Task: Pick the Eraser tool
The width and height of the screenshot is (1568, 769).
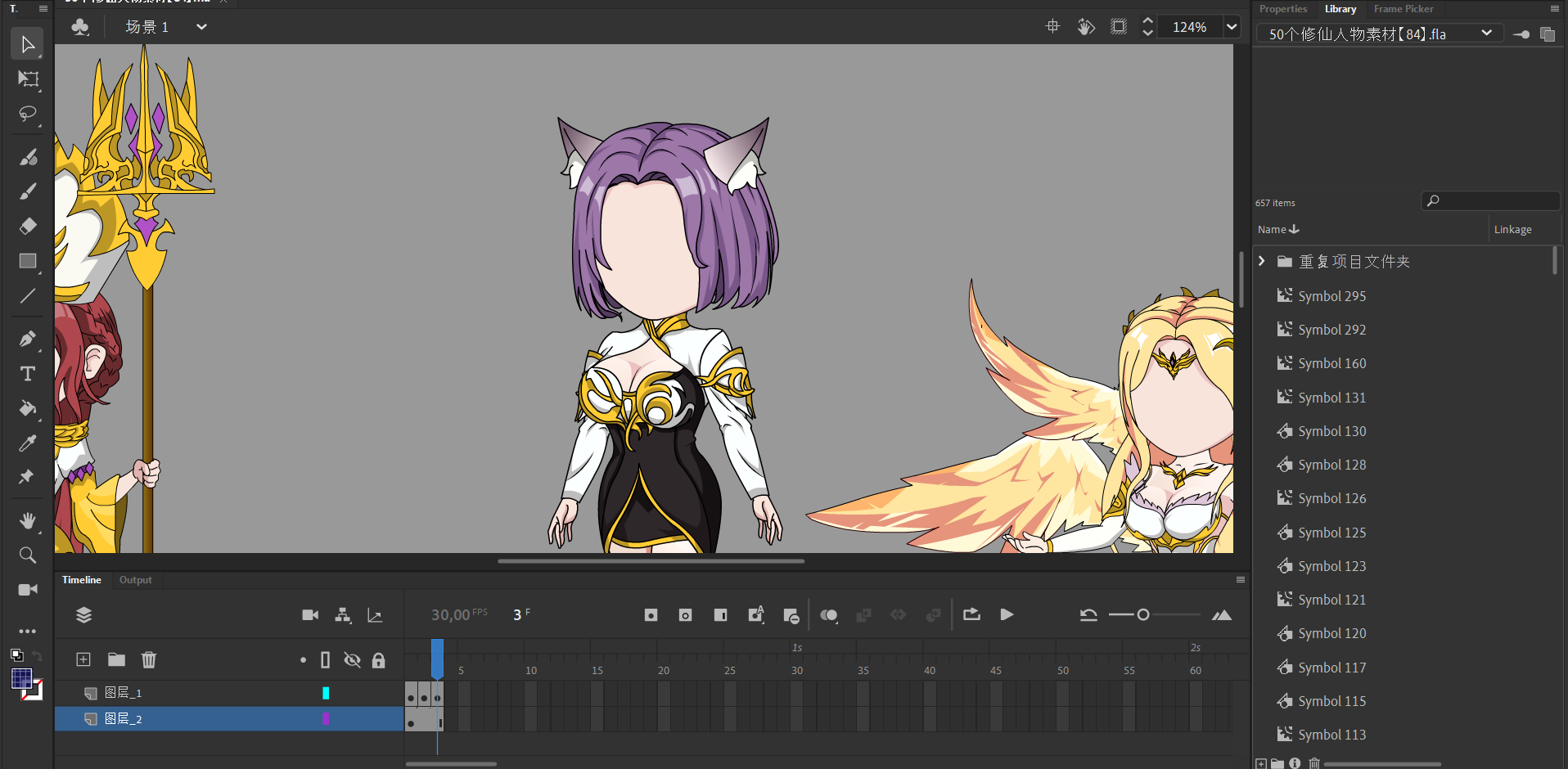Action: (x=28, y=226)
